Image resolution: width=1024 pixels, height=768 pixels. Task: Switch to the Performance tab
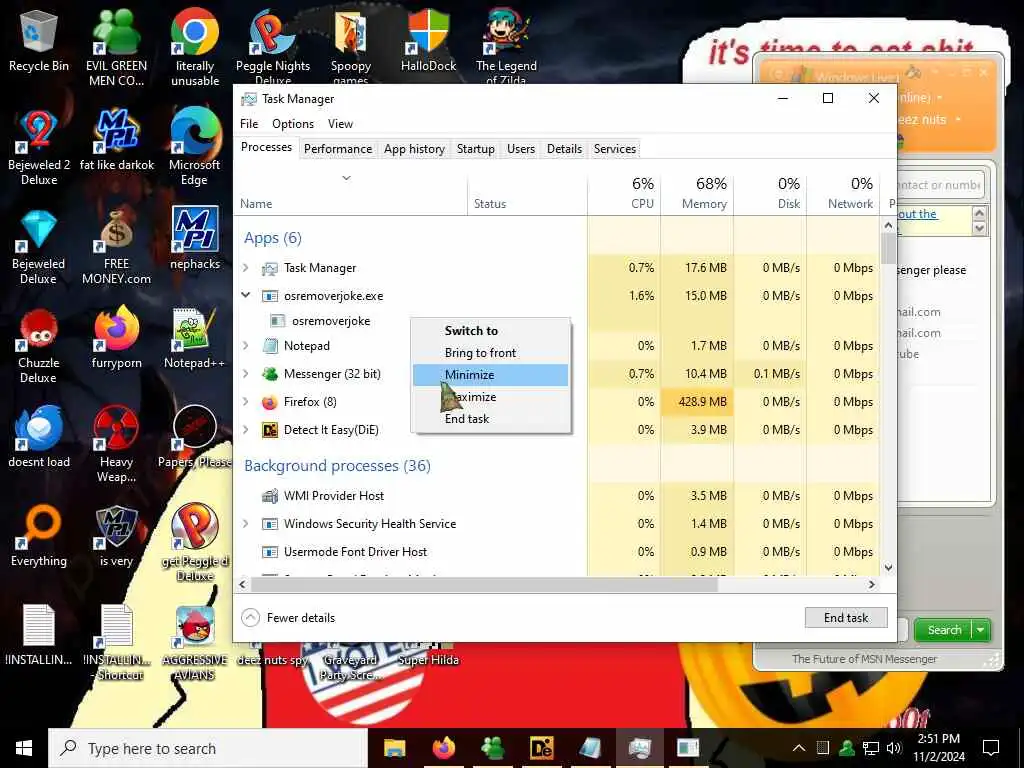click(x=338, y=149)
